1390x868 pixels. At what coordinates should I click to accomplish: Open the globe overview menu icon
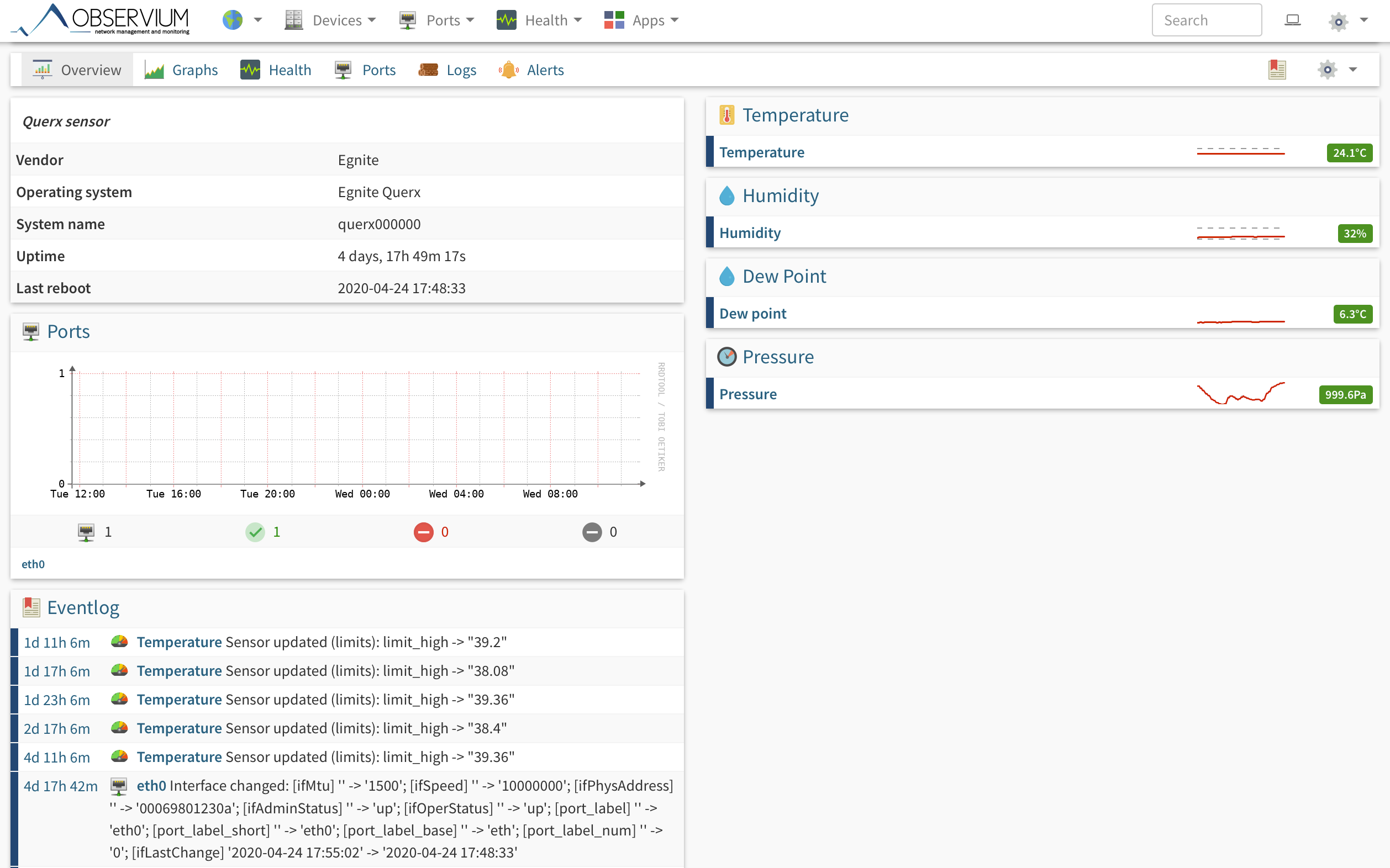click(x=233, y=20)
